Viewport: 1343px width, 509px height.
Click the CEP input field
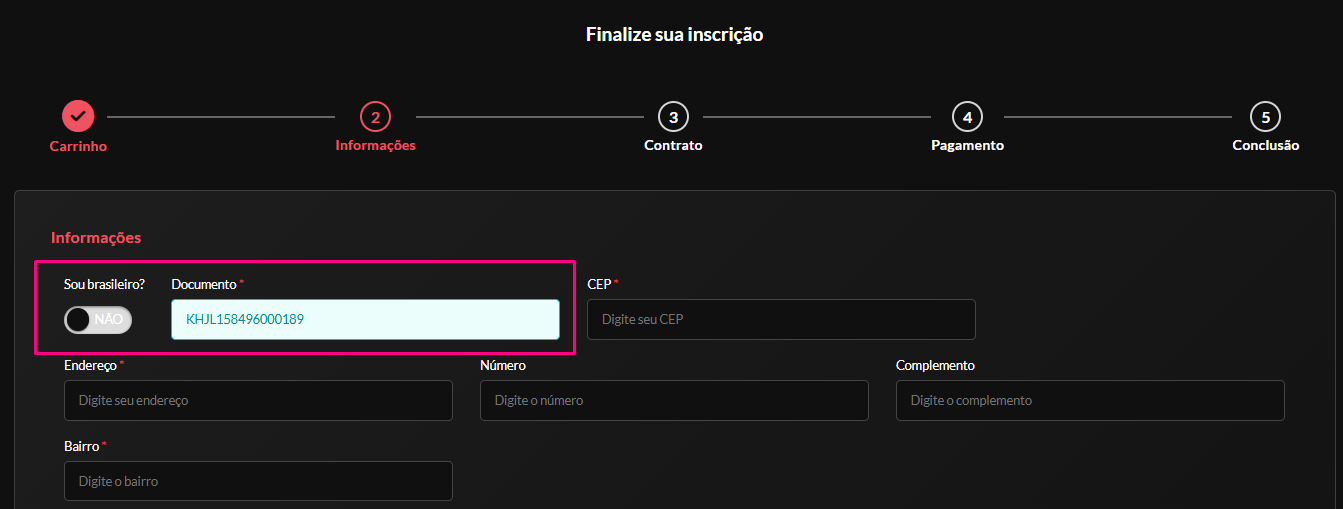781,319
